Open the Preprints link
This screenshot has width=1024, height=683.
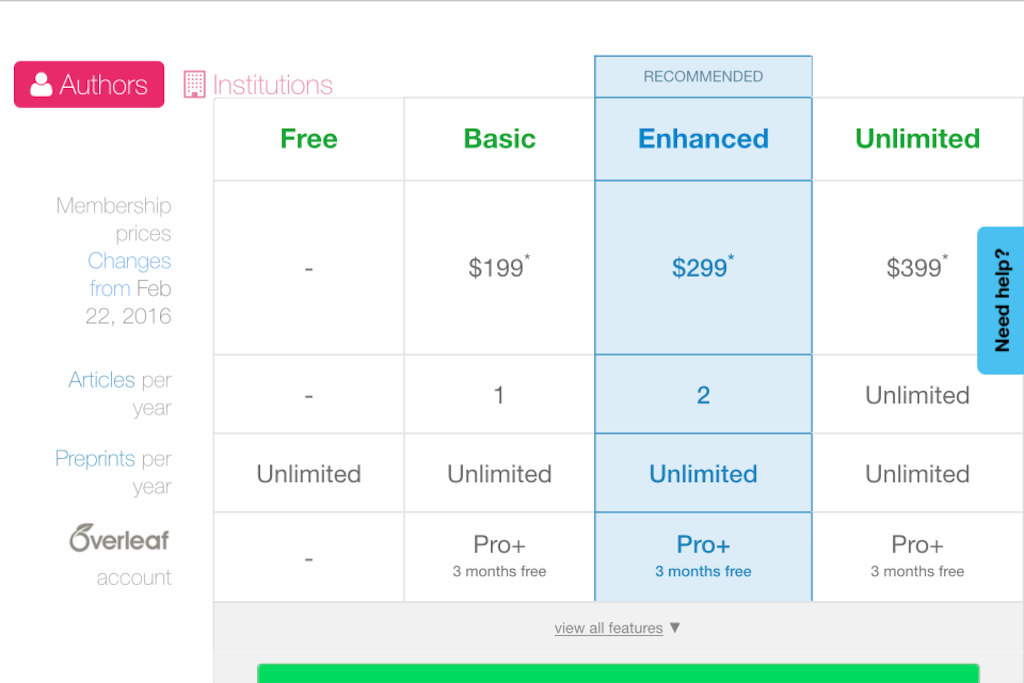click(95, 458)
